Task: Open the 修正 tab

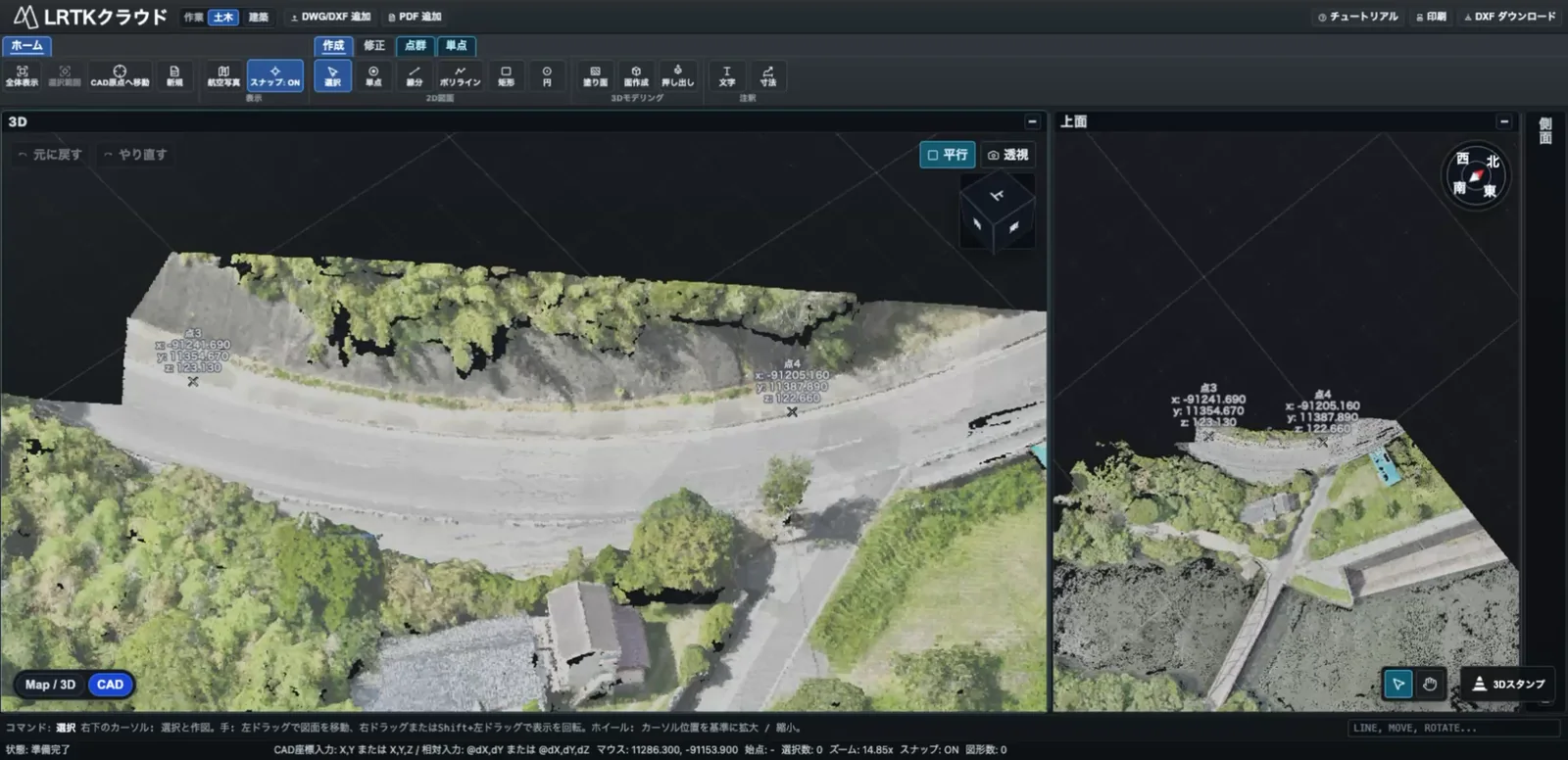Action: 374,45
